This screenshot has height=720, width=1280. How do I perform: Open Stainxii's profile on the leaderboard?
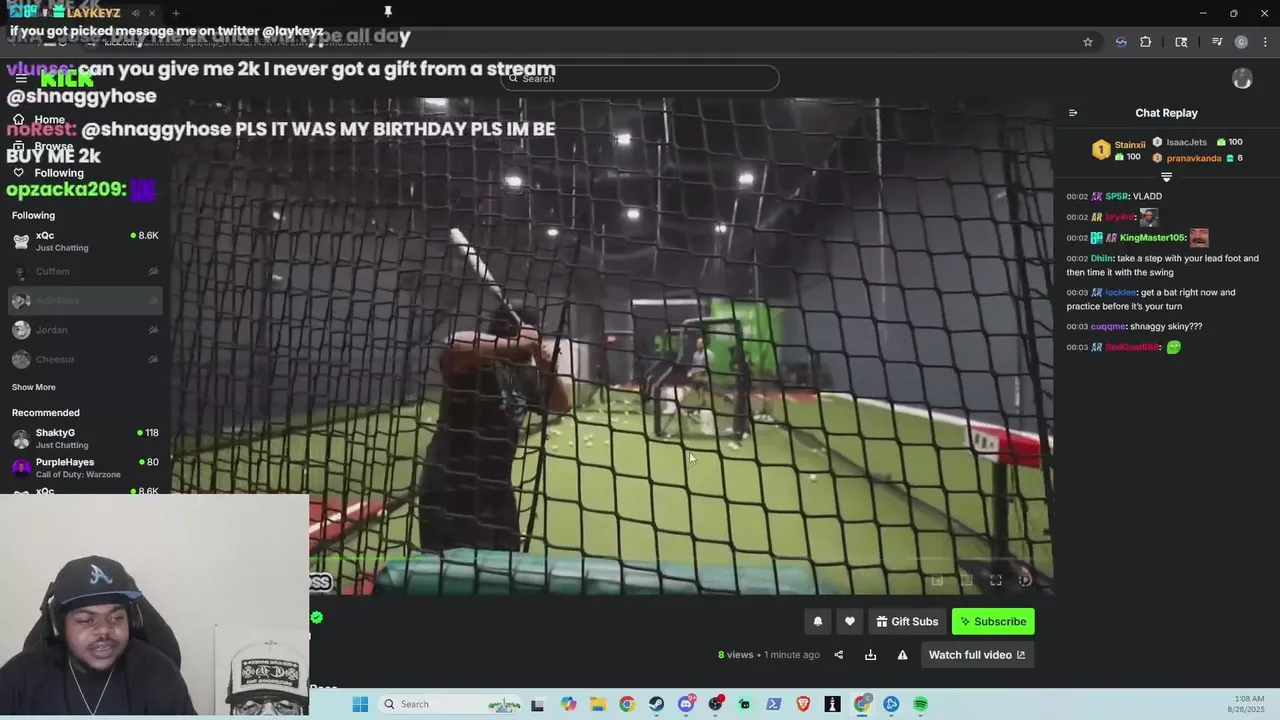(1130, 145)
